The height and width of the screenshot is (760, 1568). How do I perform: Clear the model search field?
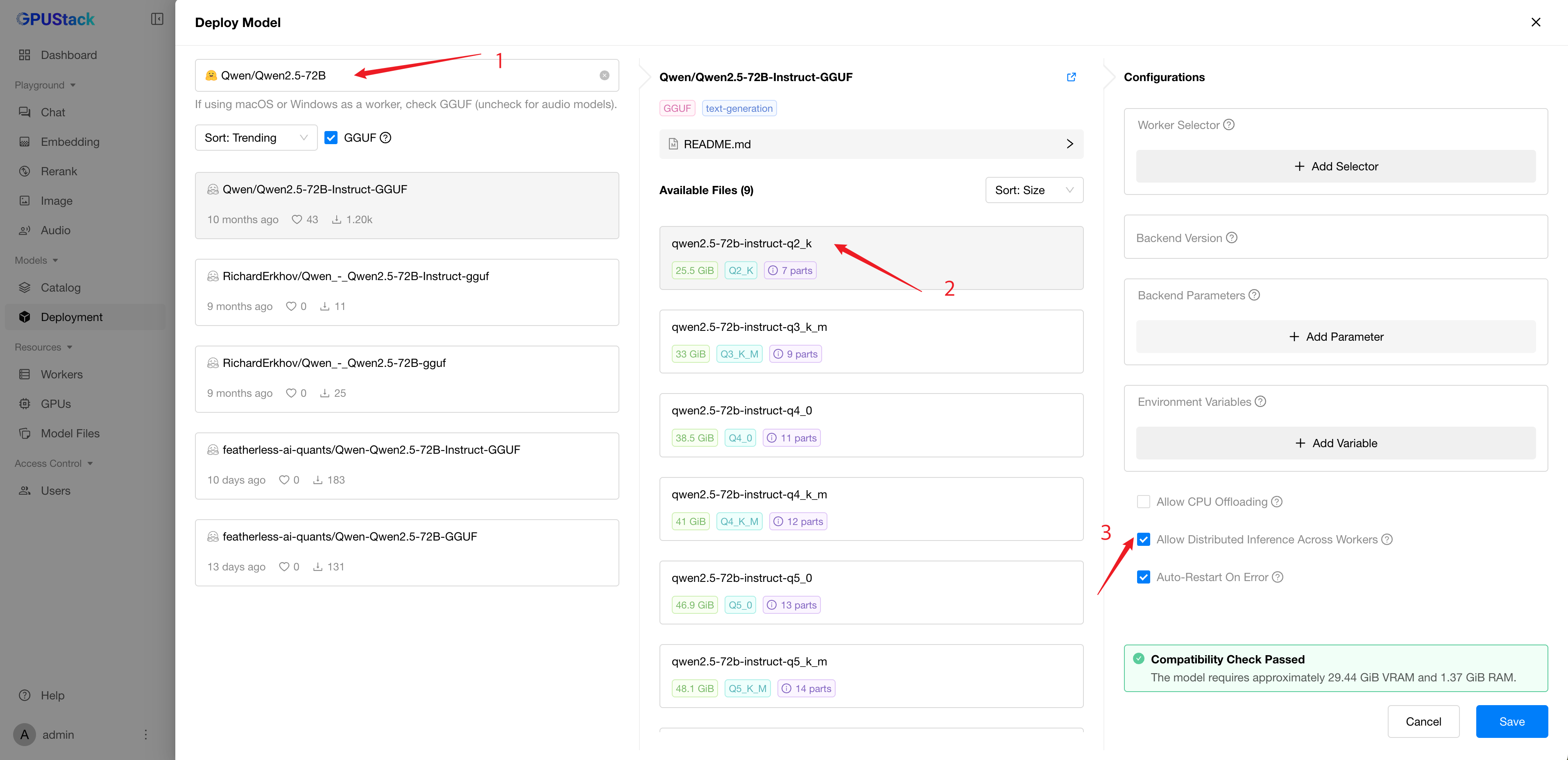(604, 75)
